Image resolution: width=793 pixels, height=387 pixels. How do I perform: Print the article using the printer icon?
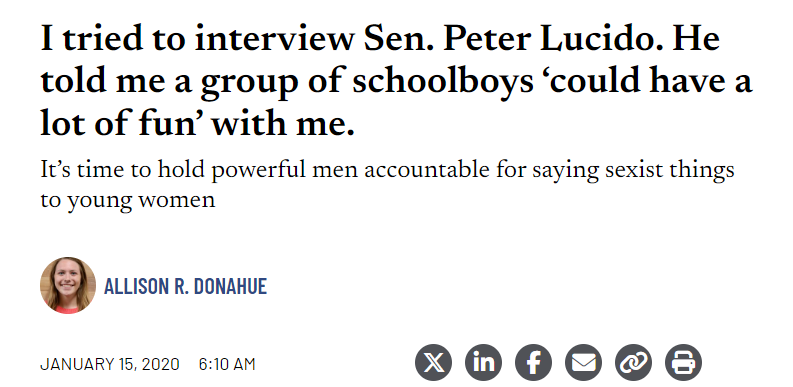point(683,363)
